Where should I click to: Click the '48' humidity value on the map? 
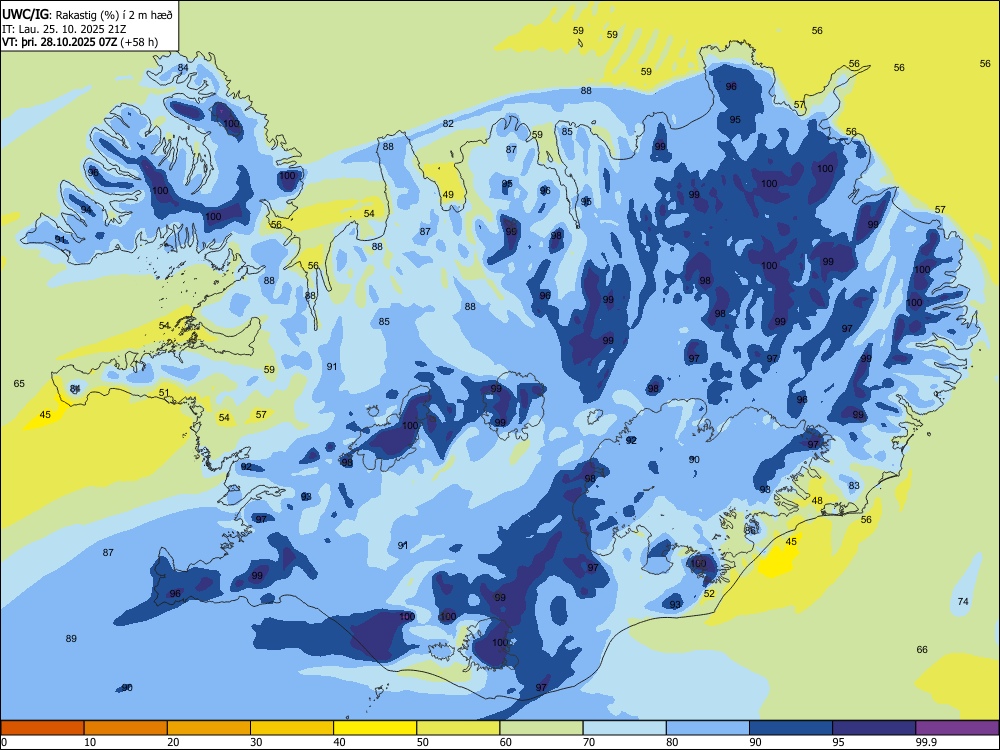(x=817, y=501)
